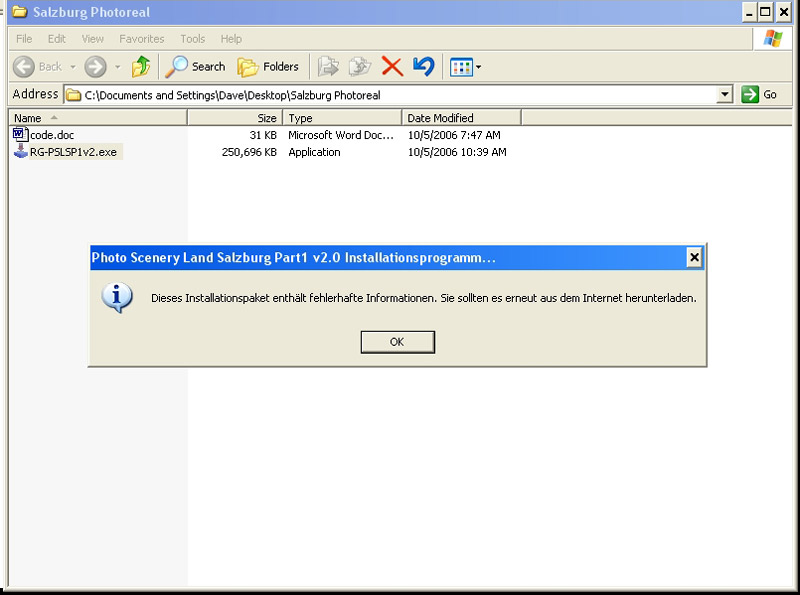Click the Copy To toolbar icon
The height and width of the screenshot is (595, 800).
[x=360, y=67]
